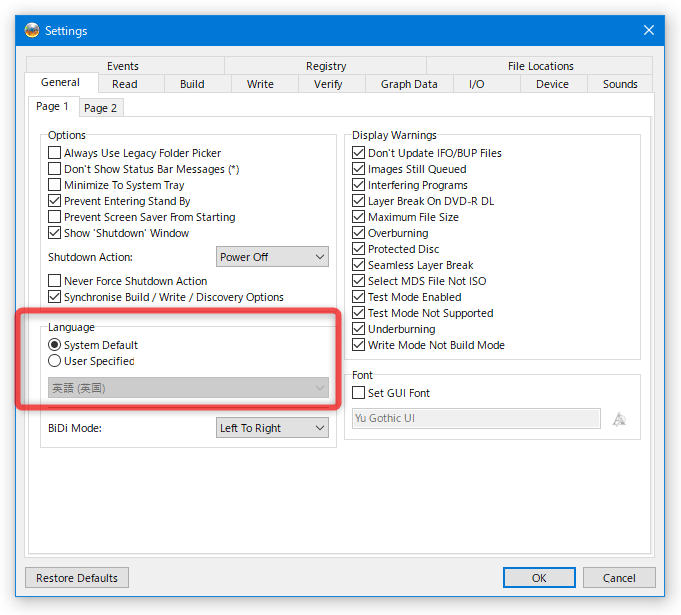Switch to the Events tab
The height and width of the screenshot is (615, 681).
[x=123, y=66]
